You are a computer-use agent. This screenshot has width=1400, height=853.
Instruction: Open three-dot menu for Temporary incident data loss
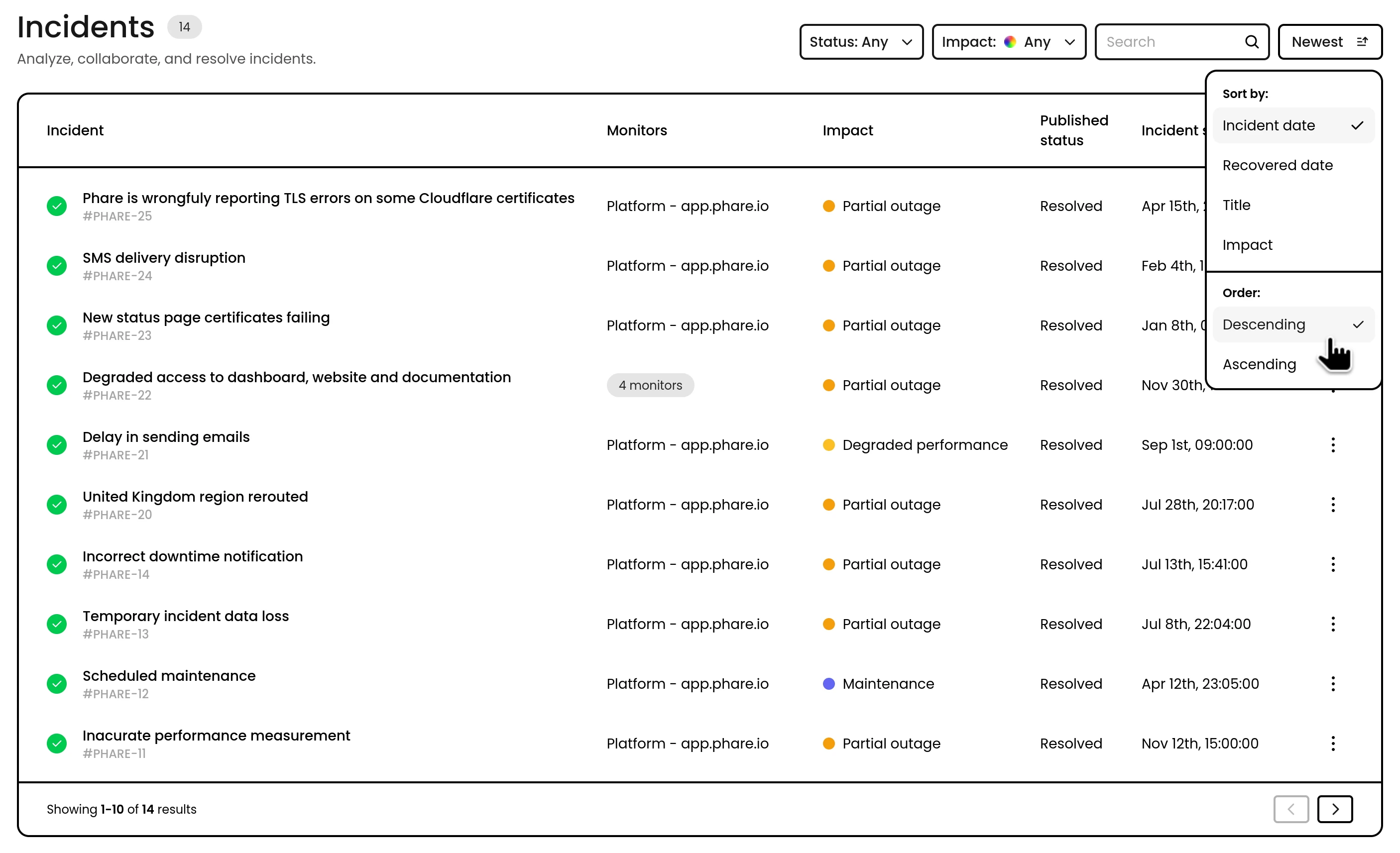click(x=1332, y=624)
